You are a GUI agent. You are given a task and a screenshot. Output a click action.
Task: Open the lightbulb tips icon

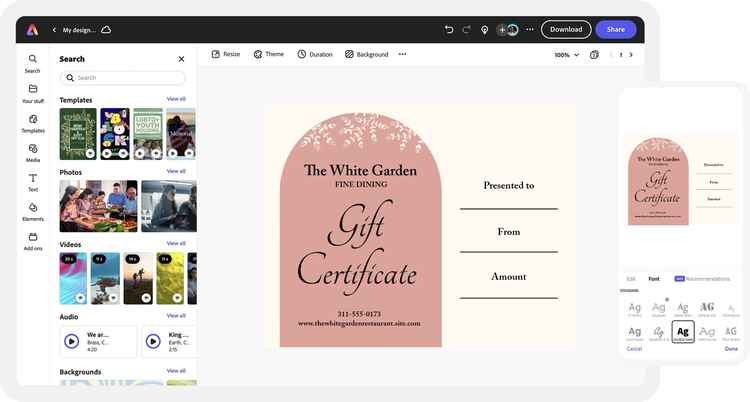[x=485, y=30]
